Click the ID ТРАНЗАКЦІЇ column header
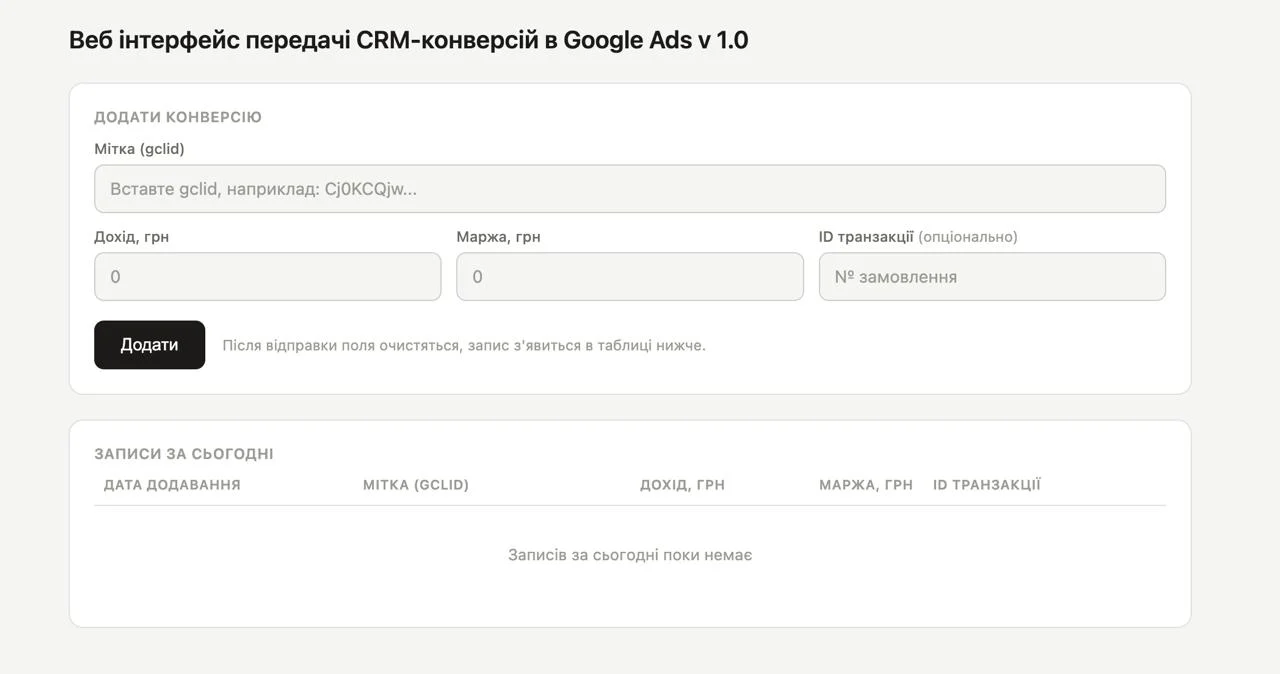This screenshot has width=1280, height=674. click(x=987, y=485)
